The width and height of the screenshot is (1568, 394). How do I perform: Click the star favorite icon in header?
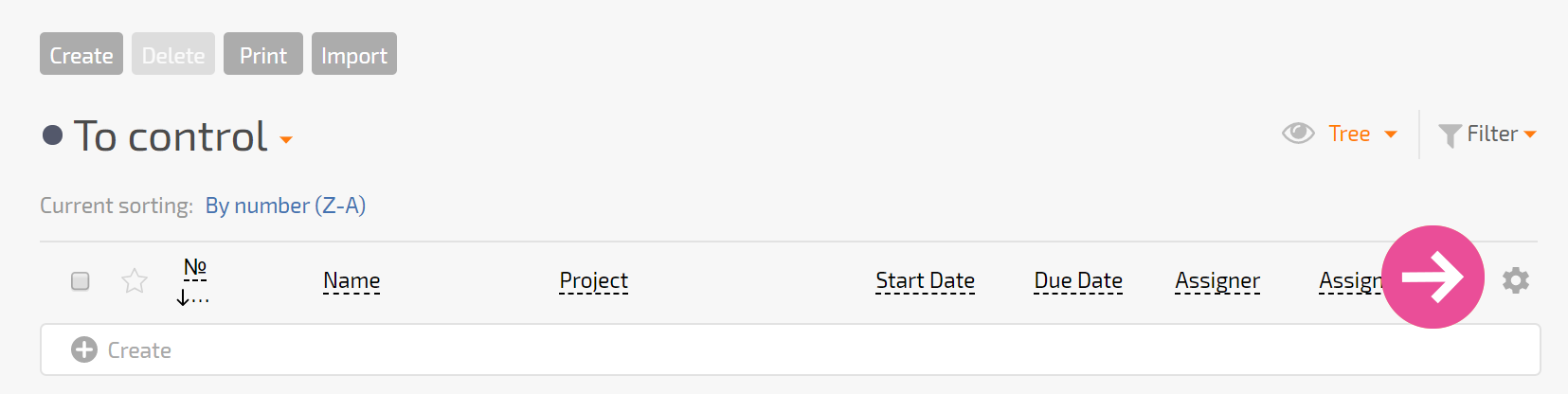pyautogui.click(x=135, y=280)
